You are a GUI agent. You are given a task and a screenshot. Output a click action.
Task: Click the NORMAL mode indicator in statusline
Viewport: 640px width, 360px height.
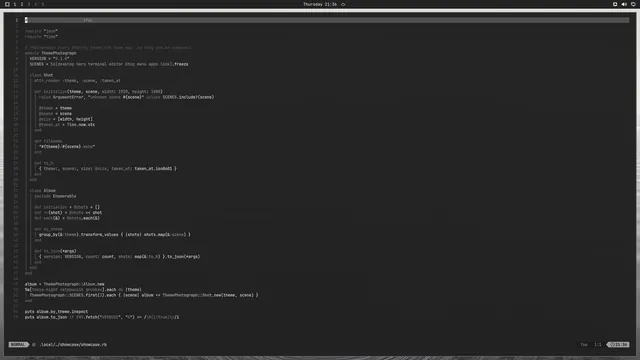(x=18, y=344)
